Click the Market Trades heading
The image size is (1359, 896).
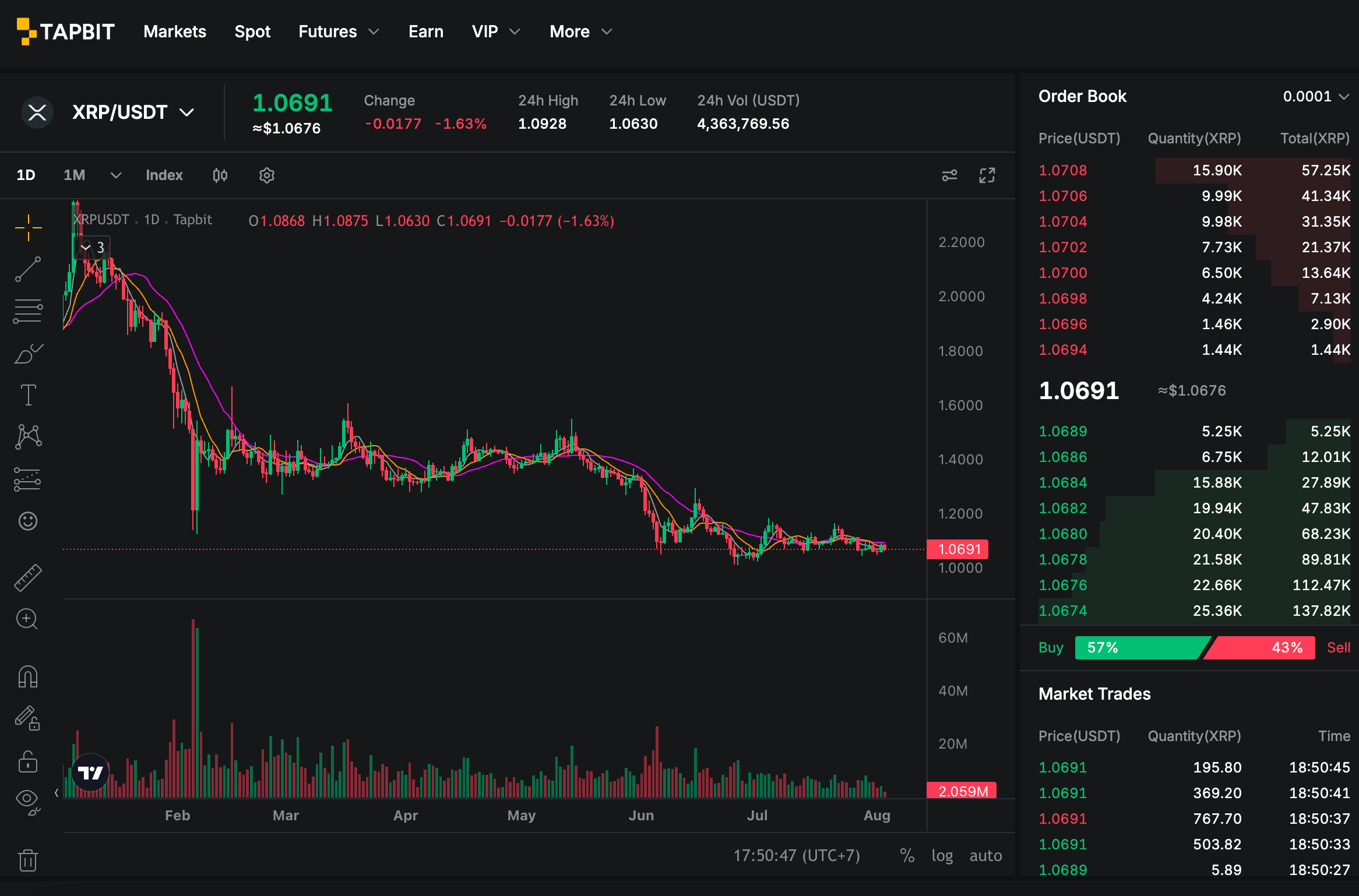(x=1094, y=694)
